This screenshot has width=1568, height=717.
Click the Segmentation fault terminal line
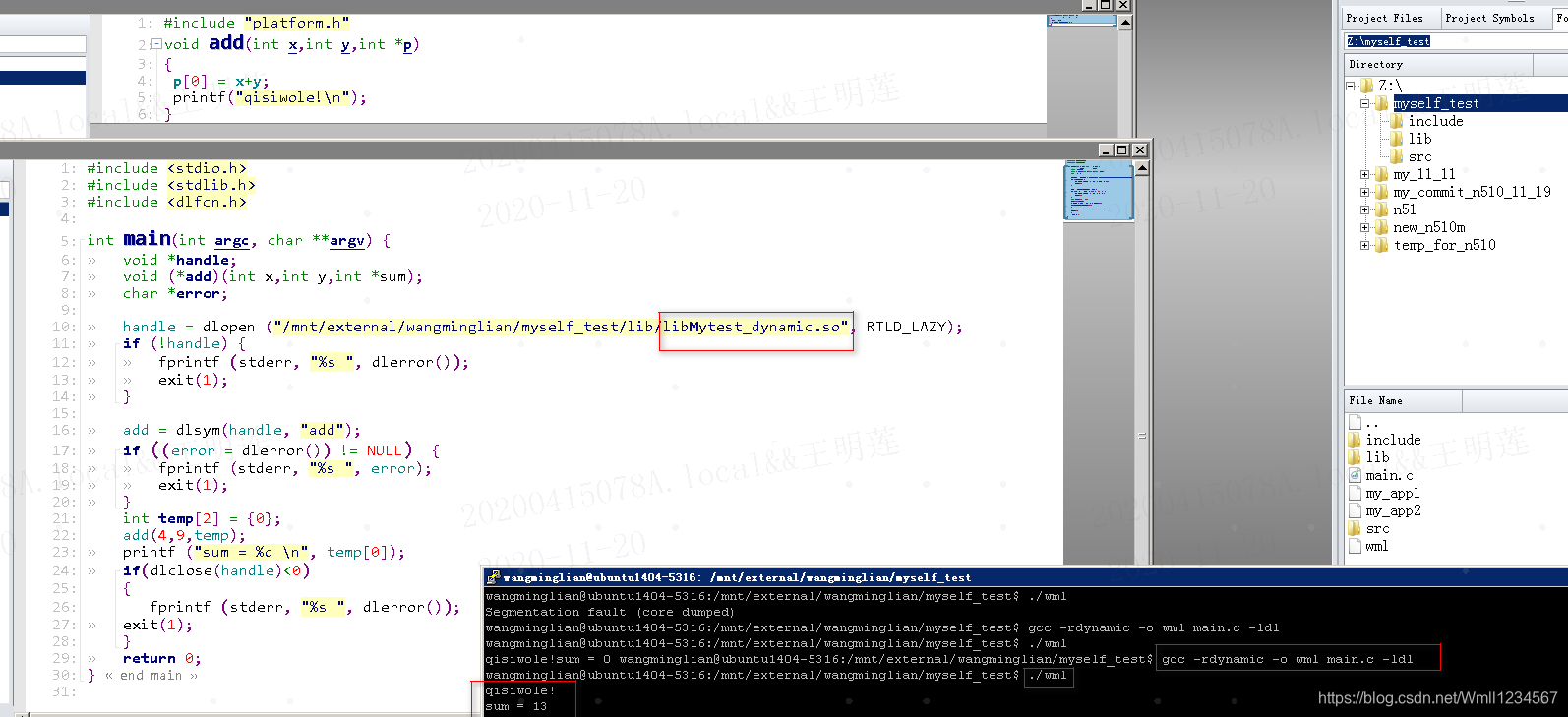click(x=609, y=612)
